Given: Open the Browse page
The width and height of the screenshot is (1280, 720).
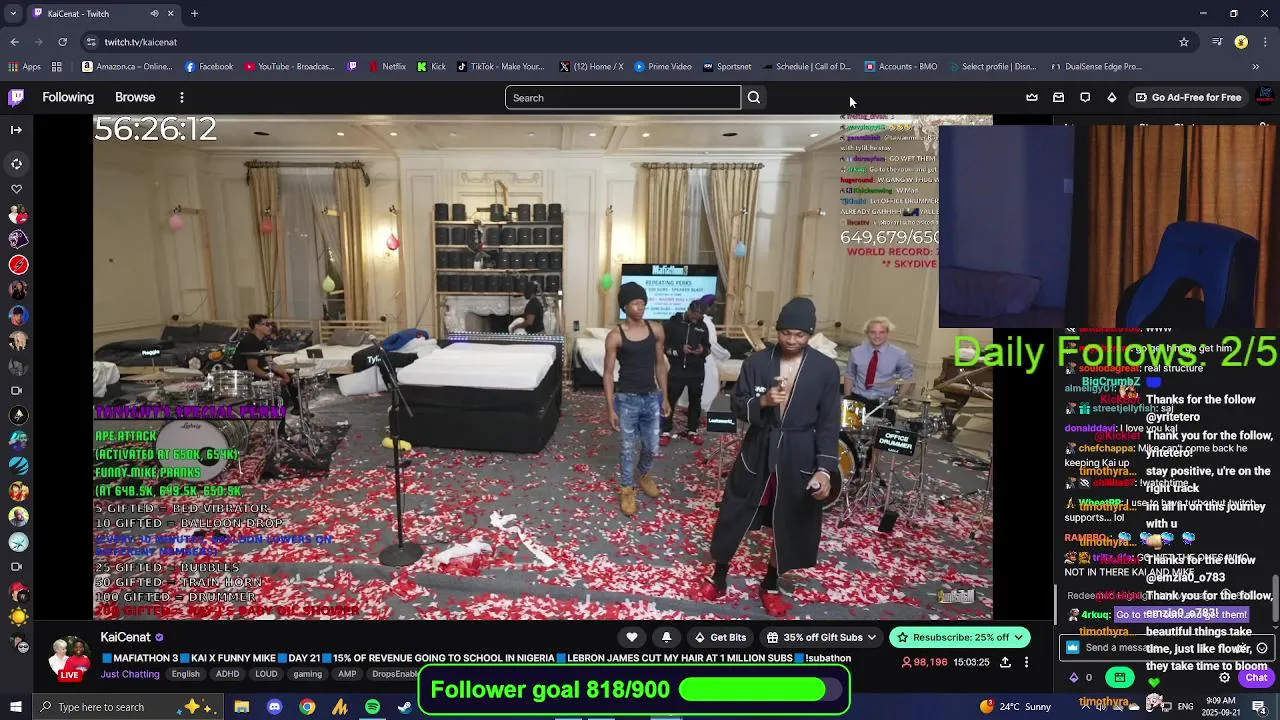Looking at the screenshot, I should pyautogui.click(x=135, y=97).
